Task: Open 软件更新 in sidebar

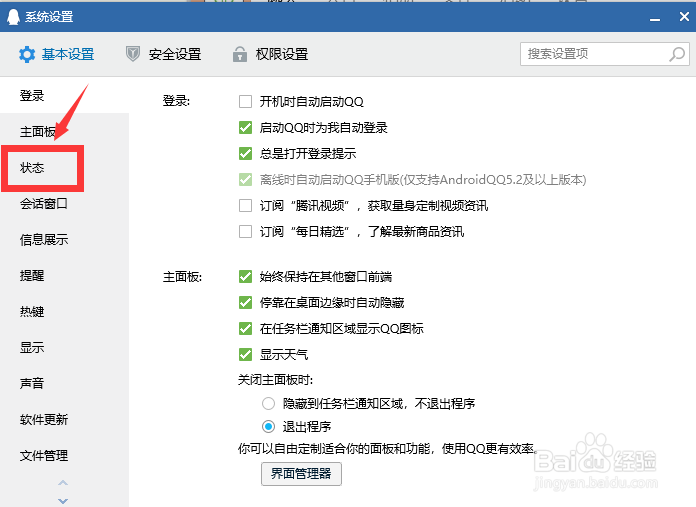Action: (44, 420)
